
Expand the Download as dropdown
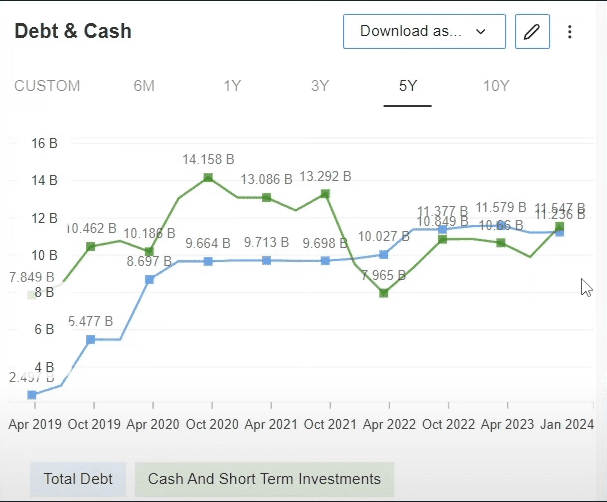(424, 31)
